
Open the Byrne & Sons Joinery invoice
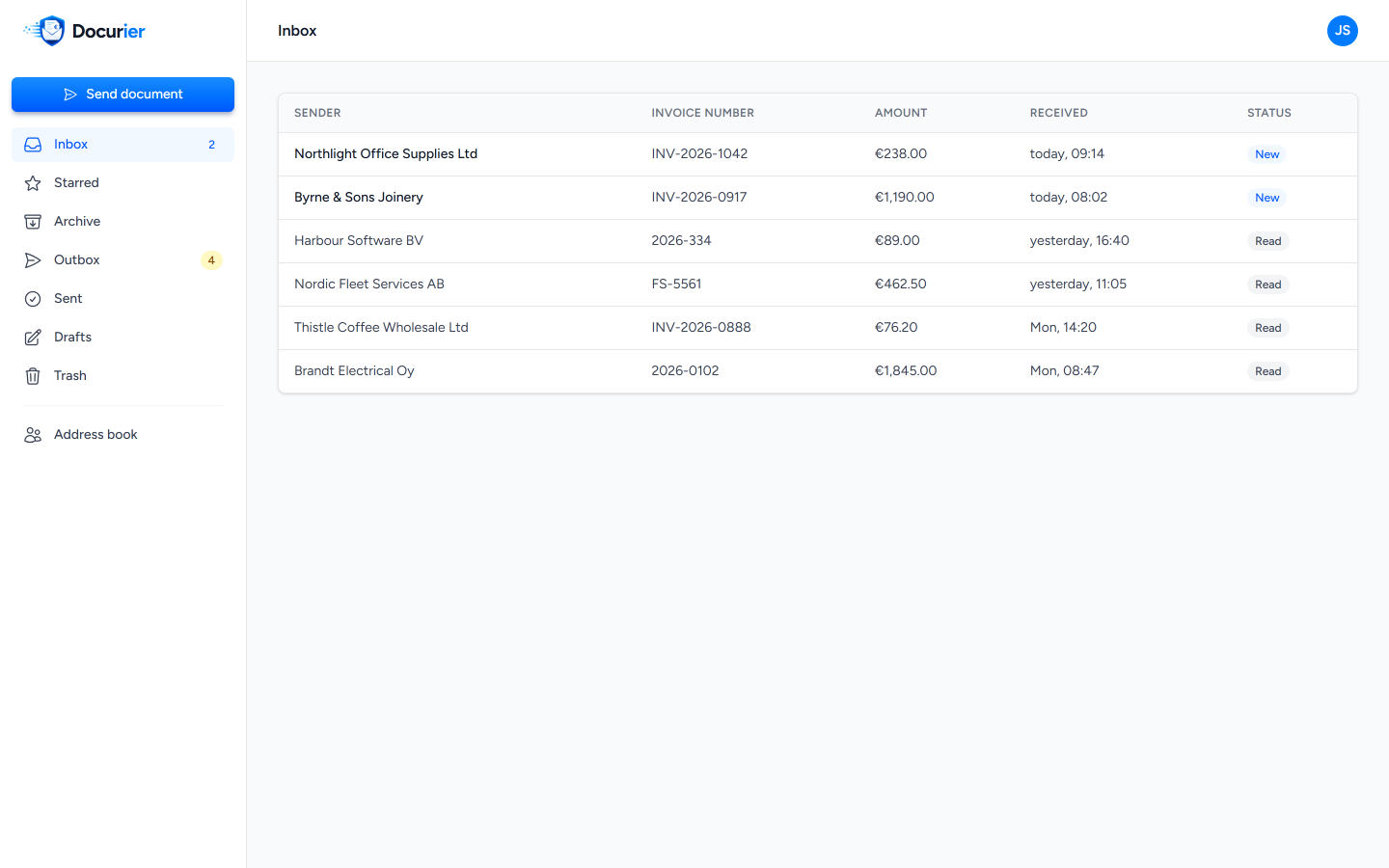[818, 198]
